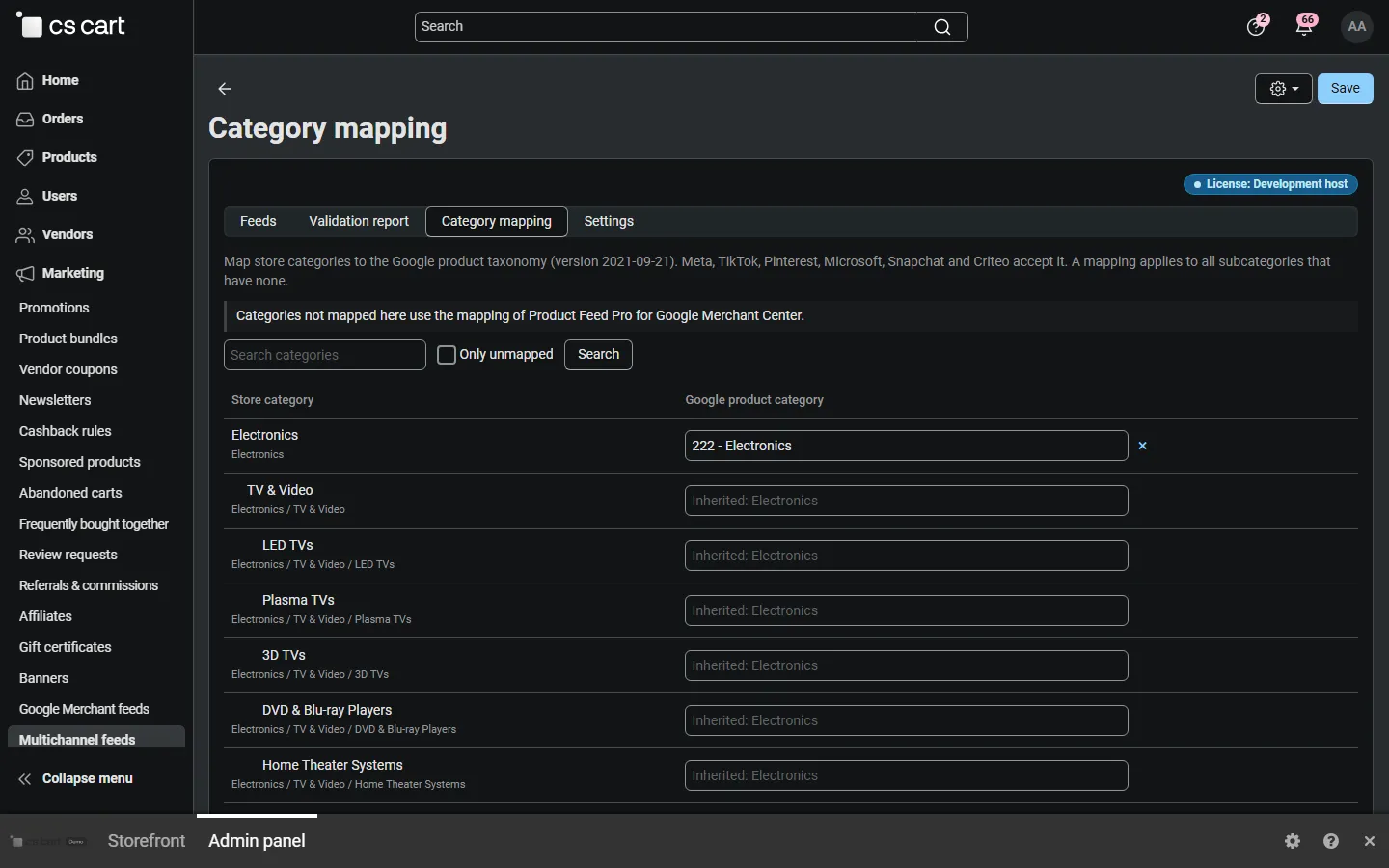1389x868 pixels.
Task: Go back using the arrow icon
Action: tap(225, 89)
